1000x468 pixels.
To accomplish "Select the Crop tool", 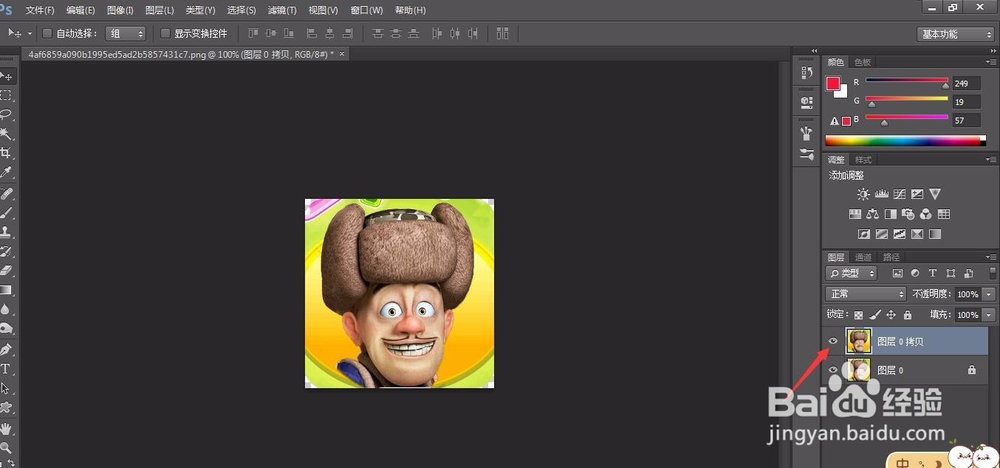I will tap(6, 153).
